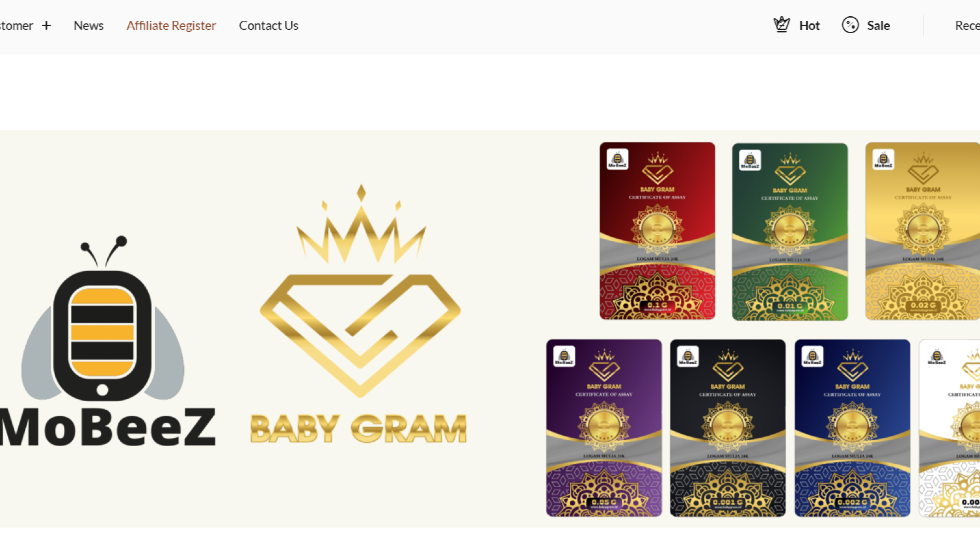Select the red 0.1 G card
The height and width of the screenshot is (560, 980).
657,231
